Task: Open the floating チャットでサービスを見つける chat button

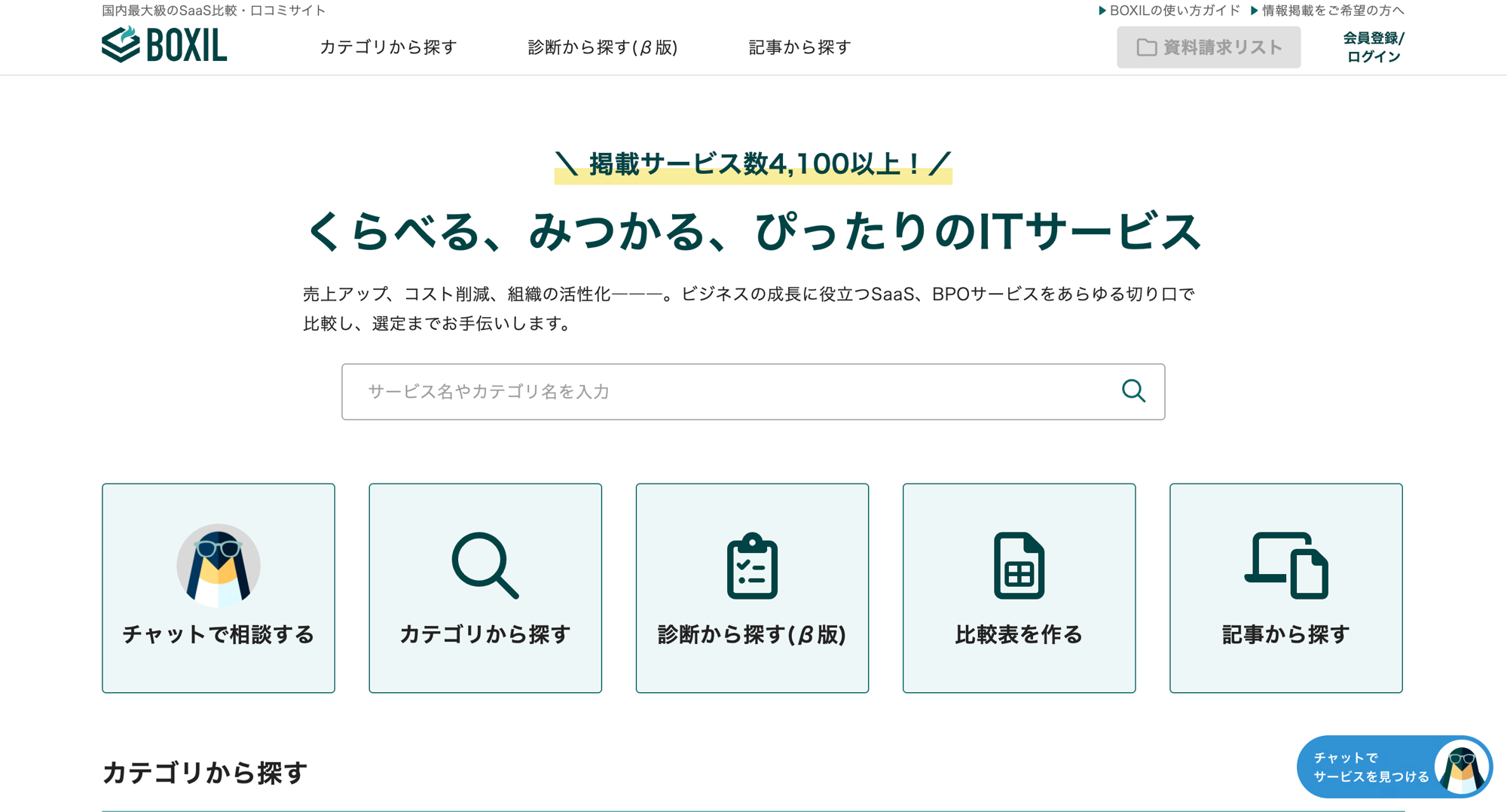Action: pos(1371,767)
